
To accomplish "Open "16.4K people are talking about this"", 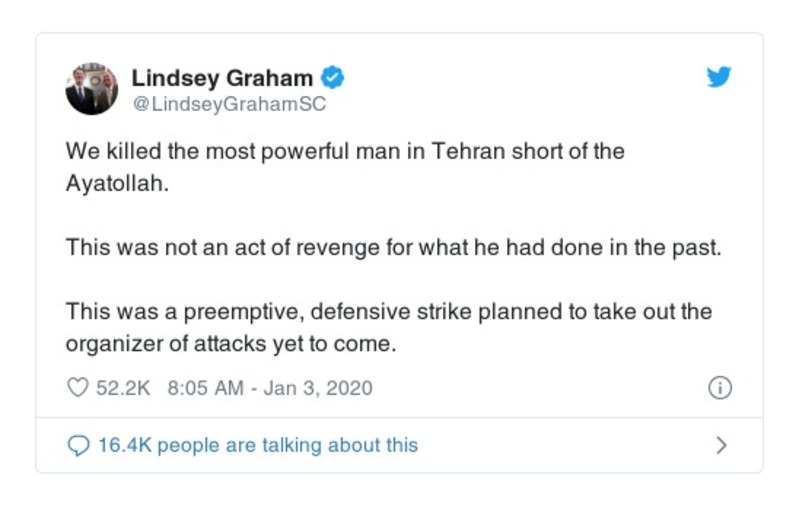I will tap(257, 445).
